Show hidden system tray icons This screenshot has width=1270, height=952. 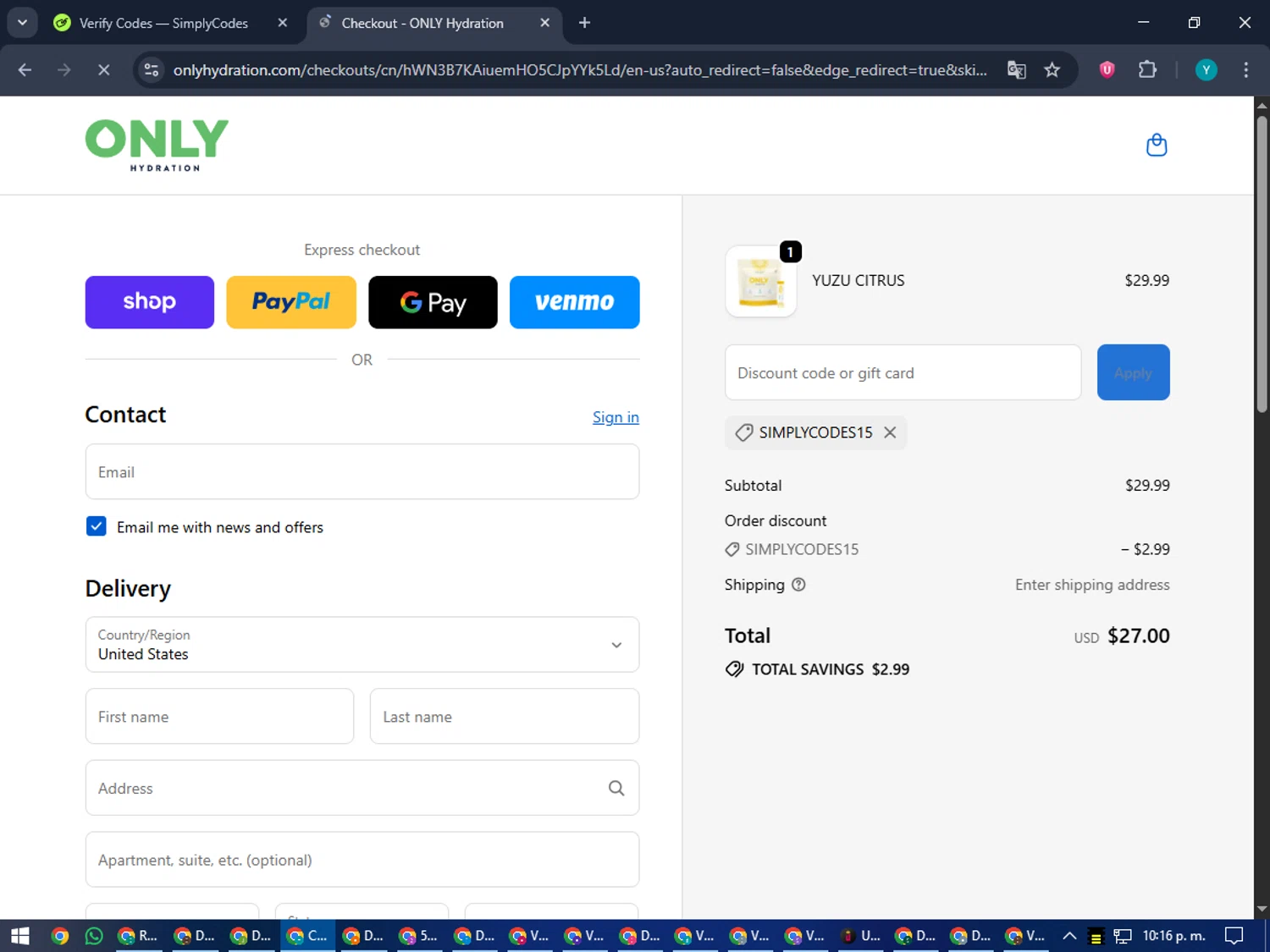pyautogui.click(x=1069, y=936)
